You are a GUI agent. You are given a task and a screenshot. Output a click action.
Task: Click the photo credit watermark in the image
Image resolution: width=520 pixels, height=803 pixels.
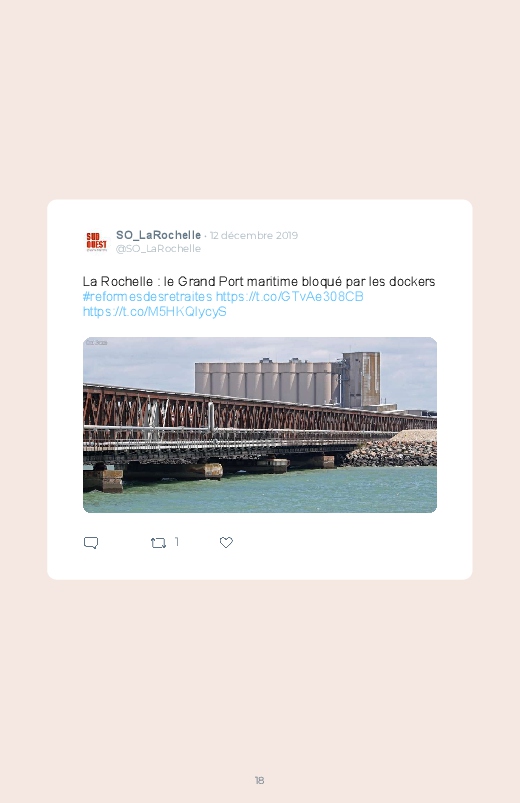coord(96,343)
